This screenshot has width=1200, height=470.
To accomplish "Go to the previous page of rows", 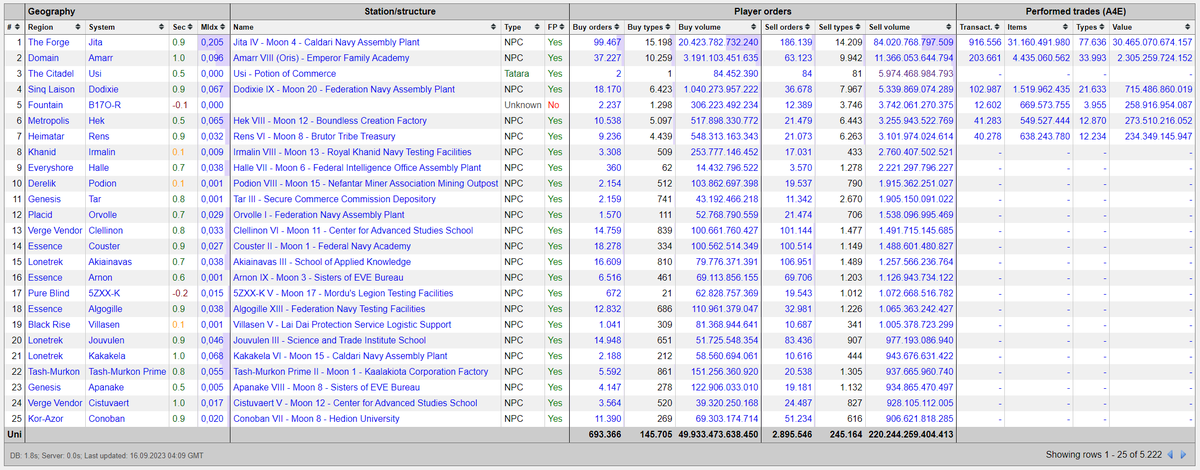I will [1171, 454].
